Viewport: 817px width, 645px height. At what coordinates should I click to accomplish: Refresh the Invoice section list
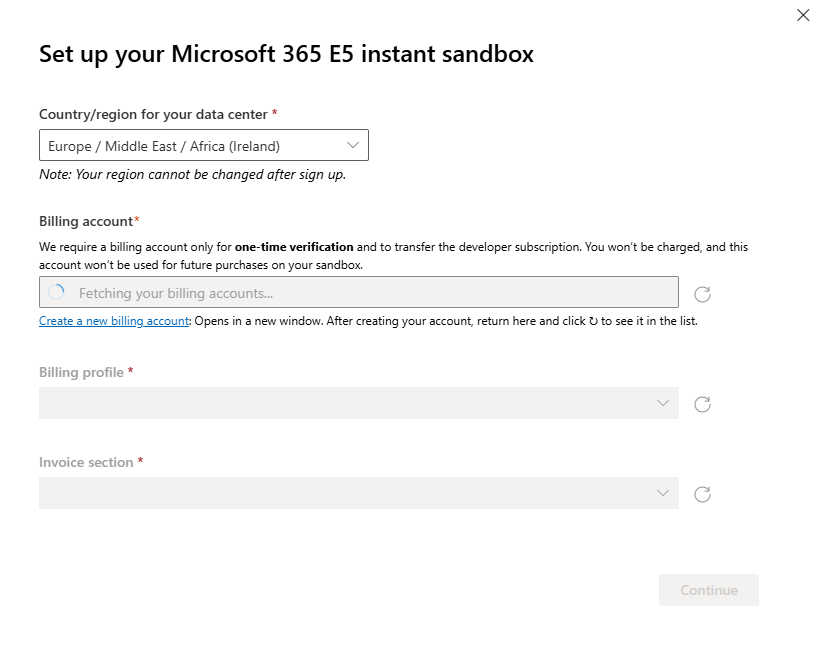coord(702,494)
